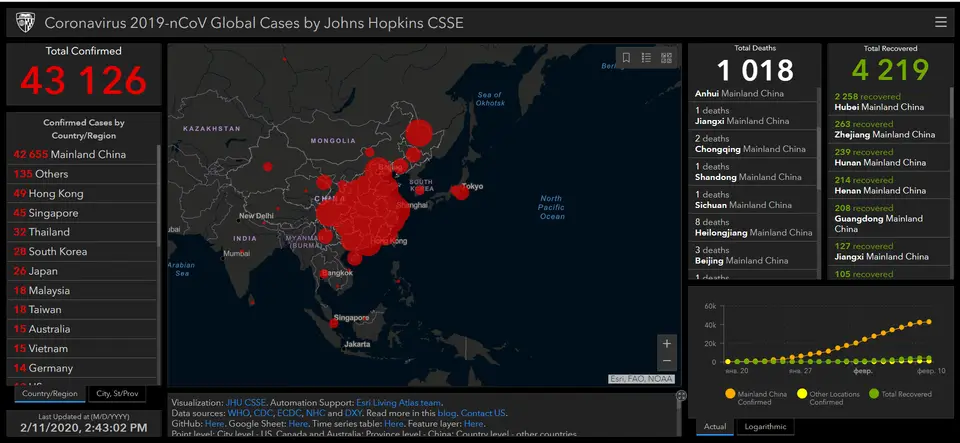Click Hunan 239 recovered entry
Image resolution: width=960 pixels, height=443 pixels.
click(891, 157)
